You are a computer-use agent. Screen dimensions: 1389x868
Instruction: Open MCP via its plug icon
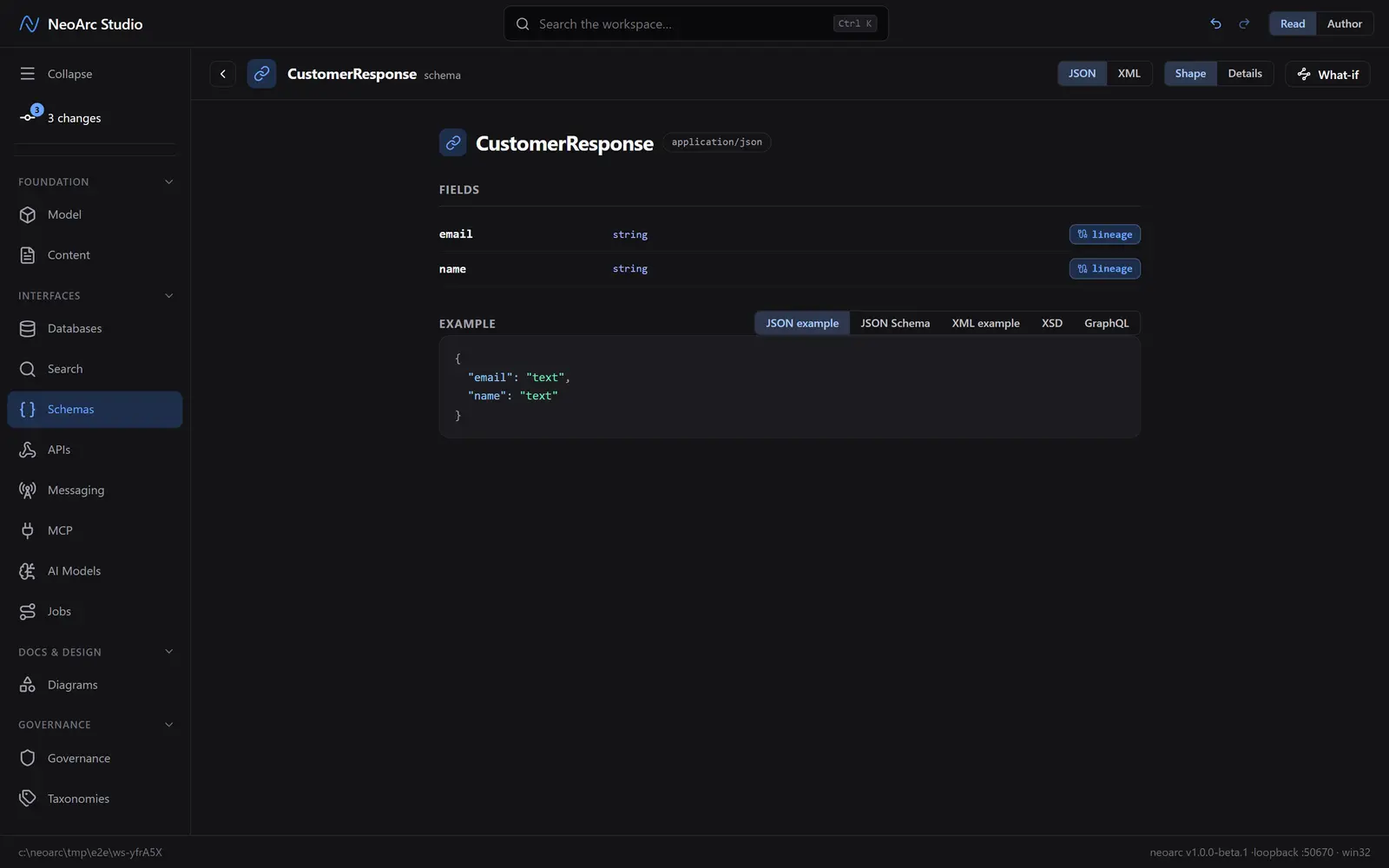click(x=28, y=530)
